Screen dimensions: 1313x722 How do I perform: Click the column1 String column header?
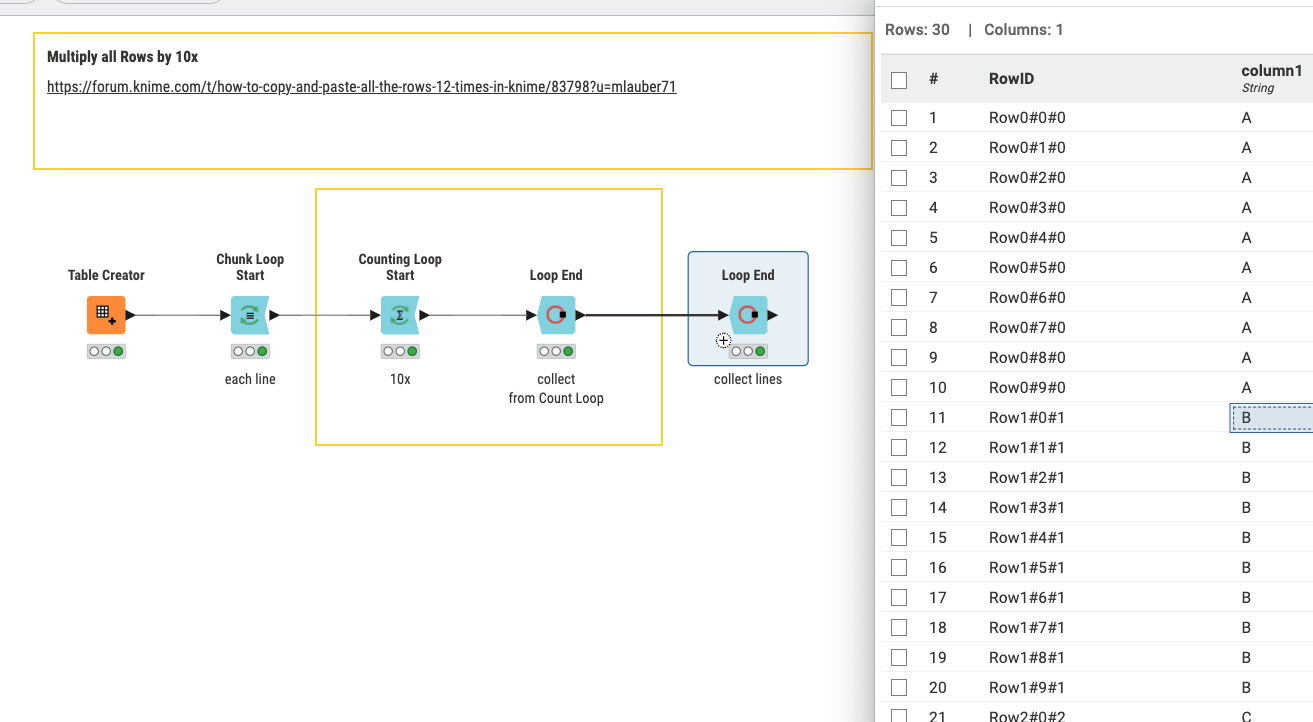1271,78
